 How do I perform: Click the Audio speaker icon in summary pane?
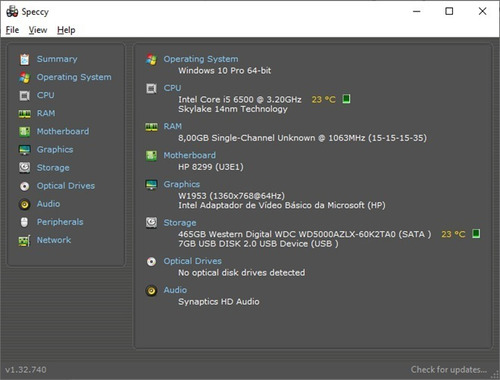[x=151, y=291]
